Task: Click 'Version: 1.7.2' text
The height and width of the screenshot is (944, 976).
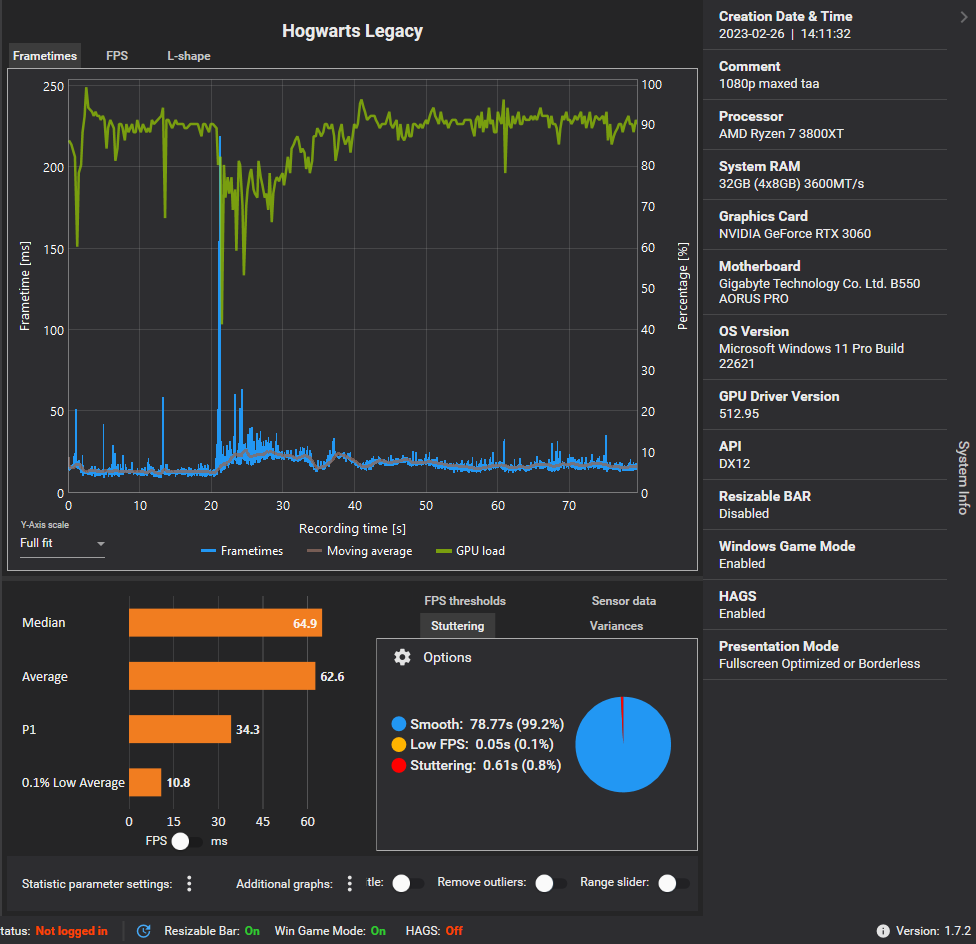Action: click(933, 931)
